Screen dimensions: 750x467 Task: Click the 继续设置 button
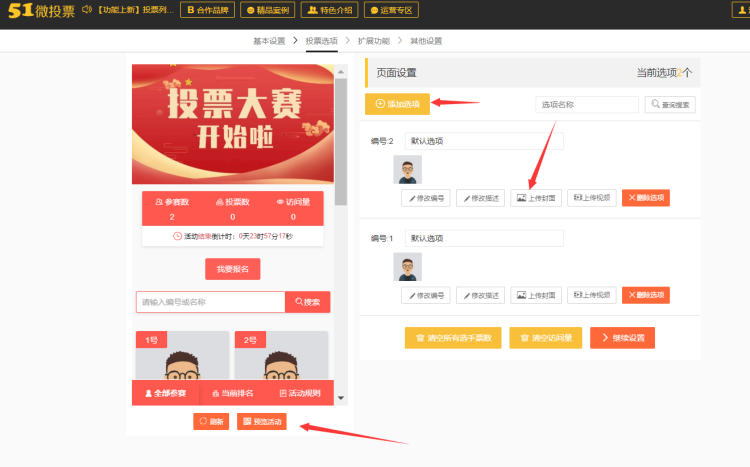(x=622, y=338)
